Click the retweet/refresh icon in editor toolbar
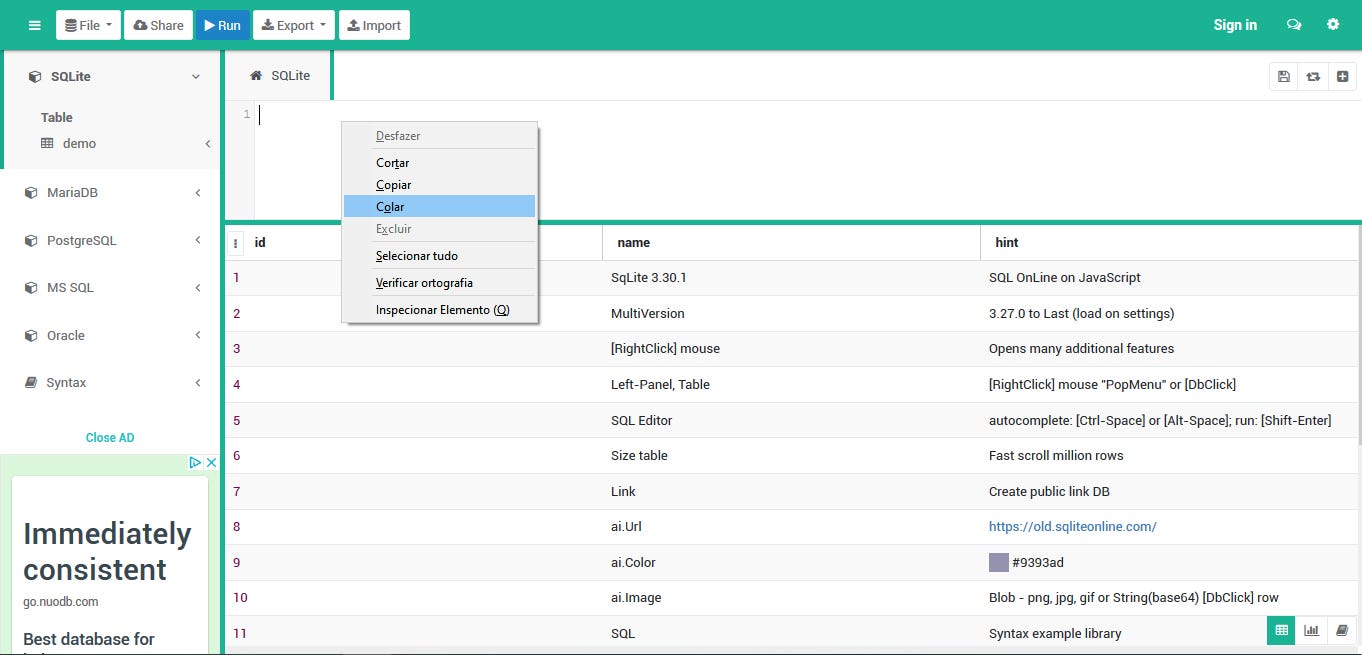 [x=1313, y=76]
